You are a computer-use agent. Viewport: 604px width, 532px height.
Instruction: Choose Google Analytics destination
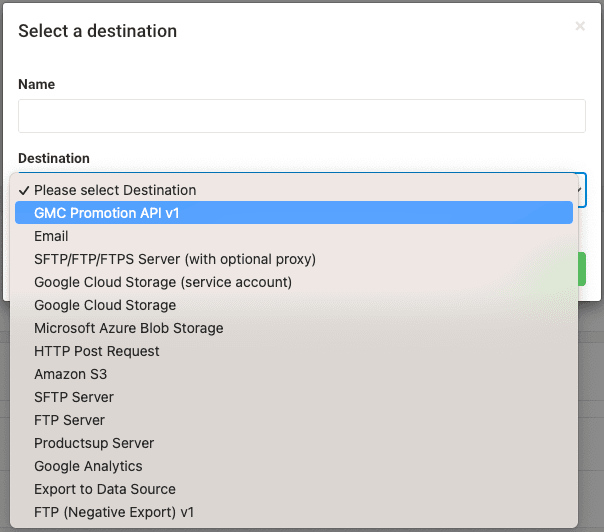[x=294, y=466]
